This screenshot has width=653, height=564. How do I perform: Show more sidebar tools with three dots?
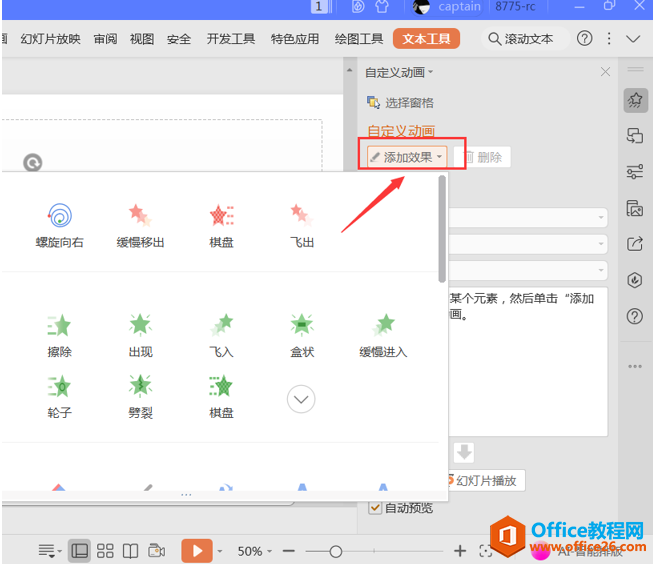coord(635,367)
